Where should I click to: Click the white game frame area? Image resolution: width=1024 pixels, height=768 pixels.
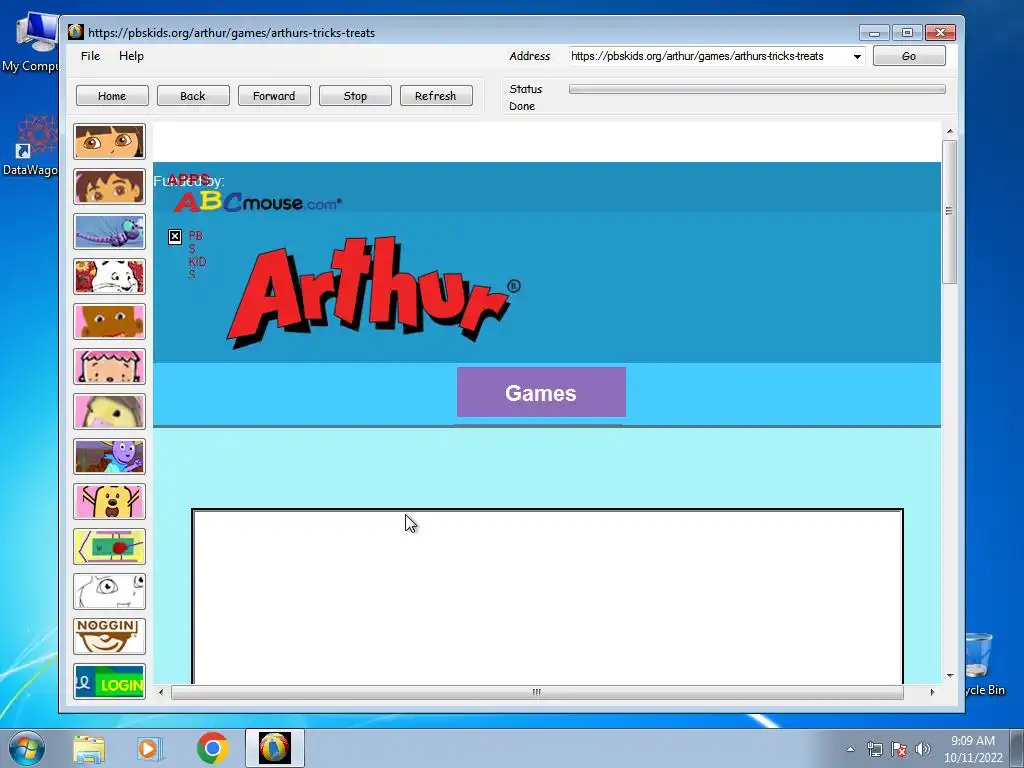coord(547,597)
